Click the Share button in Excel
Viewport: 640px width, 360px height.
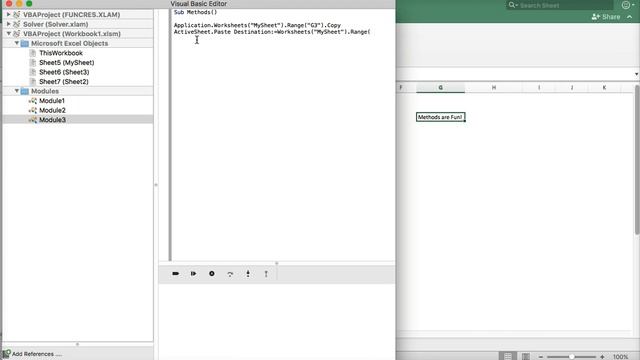point(606,17)
